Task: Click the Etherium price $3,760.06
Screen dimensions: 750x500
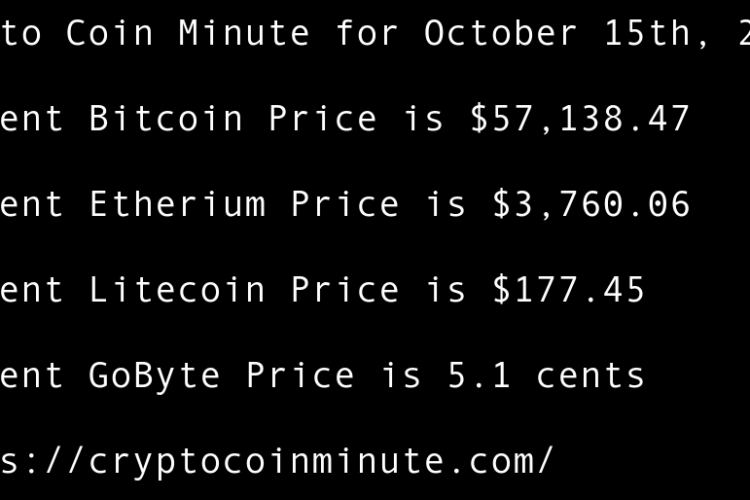Action: (x=591, y=205)
